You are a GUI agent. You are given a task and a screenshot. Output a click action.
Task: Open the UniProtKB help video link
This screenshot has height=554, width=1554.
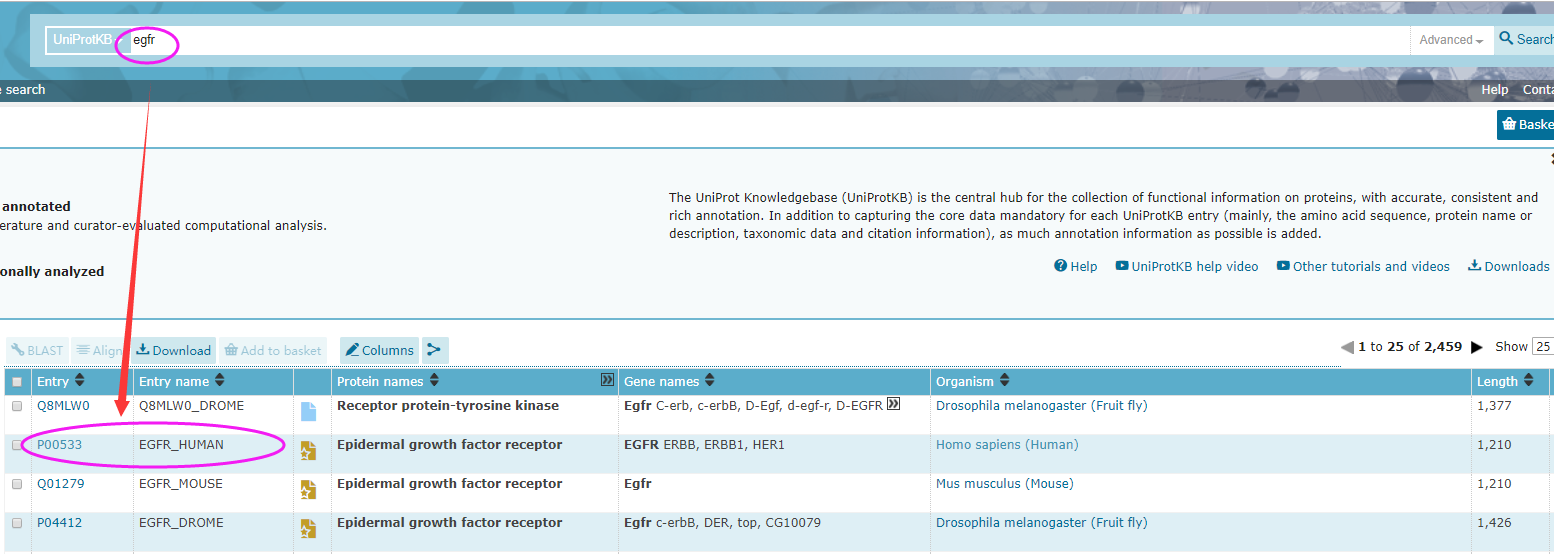(1187, 266)
